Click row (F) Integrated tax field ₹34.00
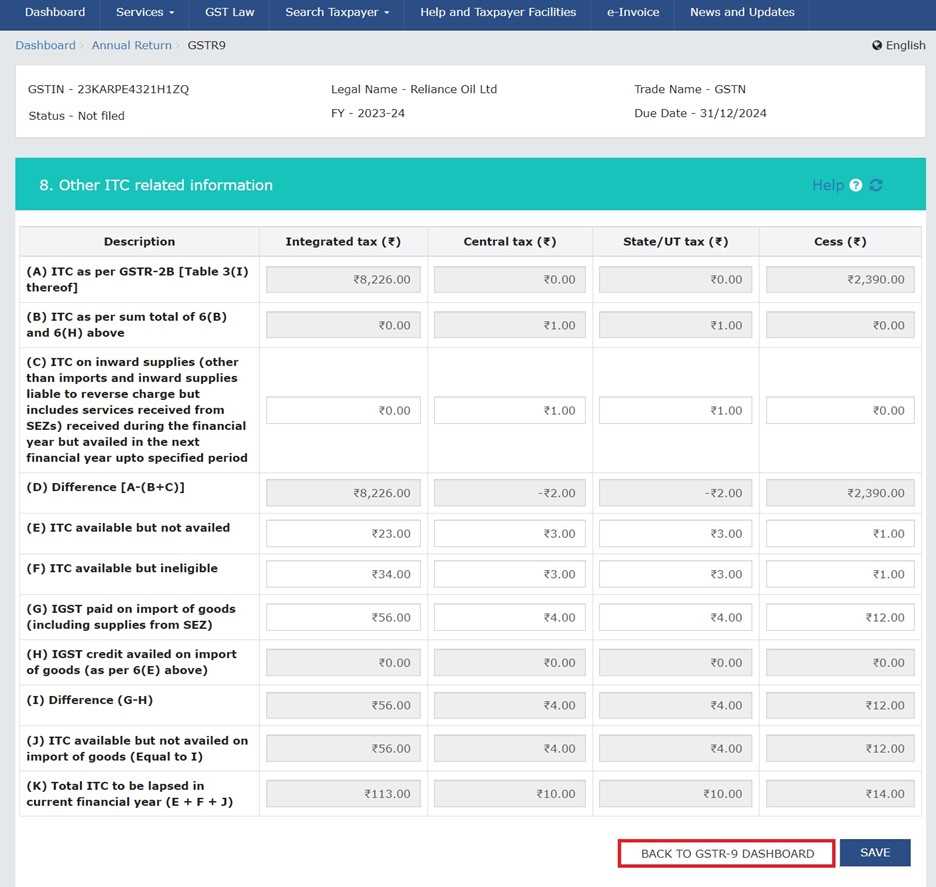936x887 pixels. [343, 574]
